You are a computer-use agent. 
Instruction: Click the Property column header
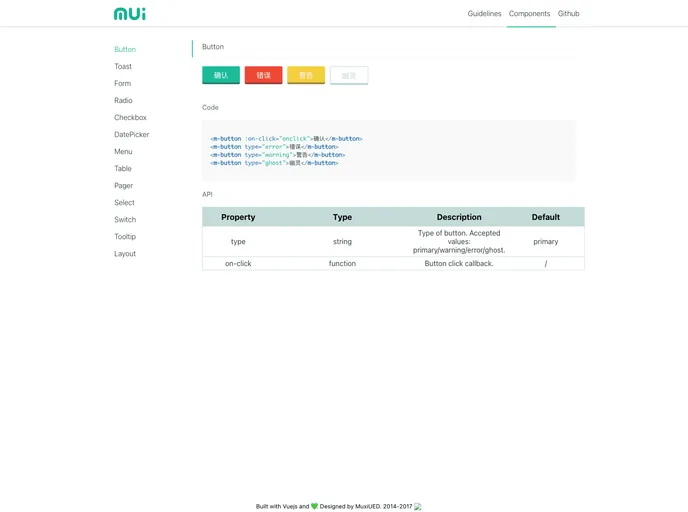tap(238, 217)
